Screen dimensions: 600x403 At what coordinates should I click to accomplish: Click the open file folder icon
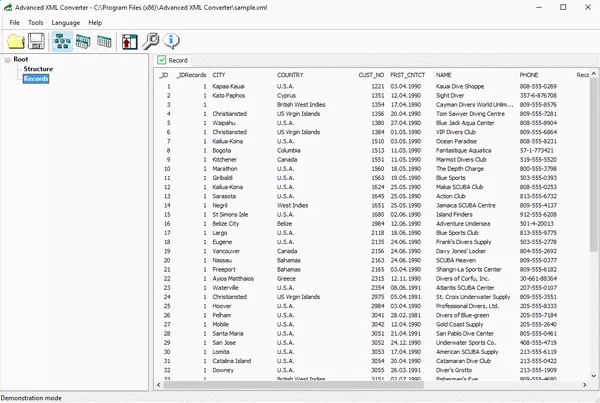15,41
